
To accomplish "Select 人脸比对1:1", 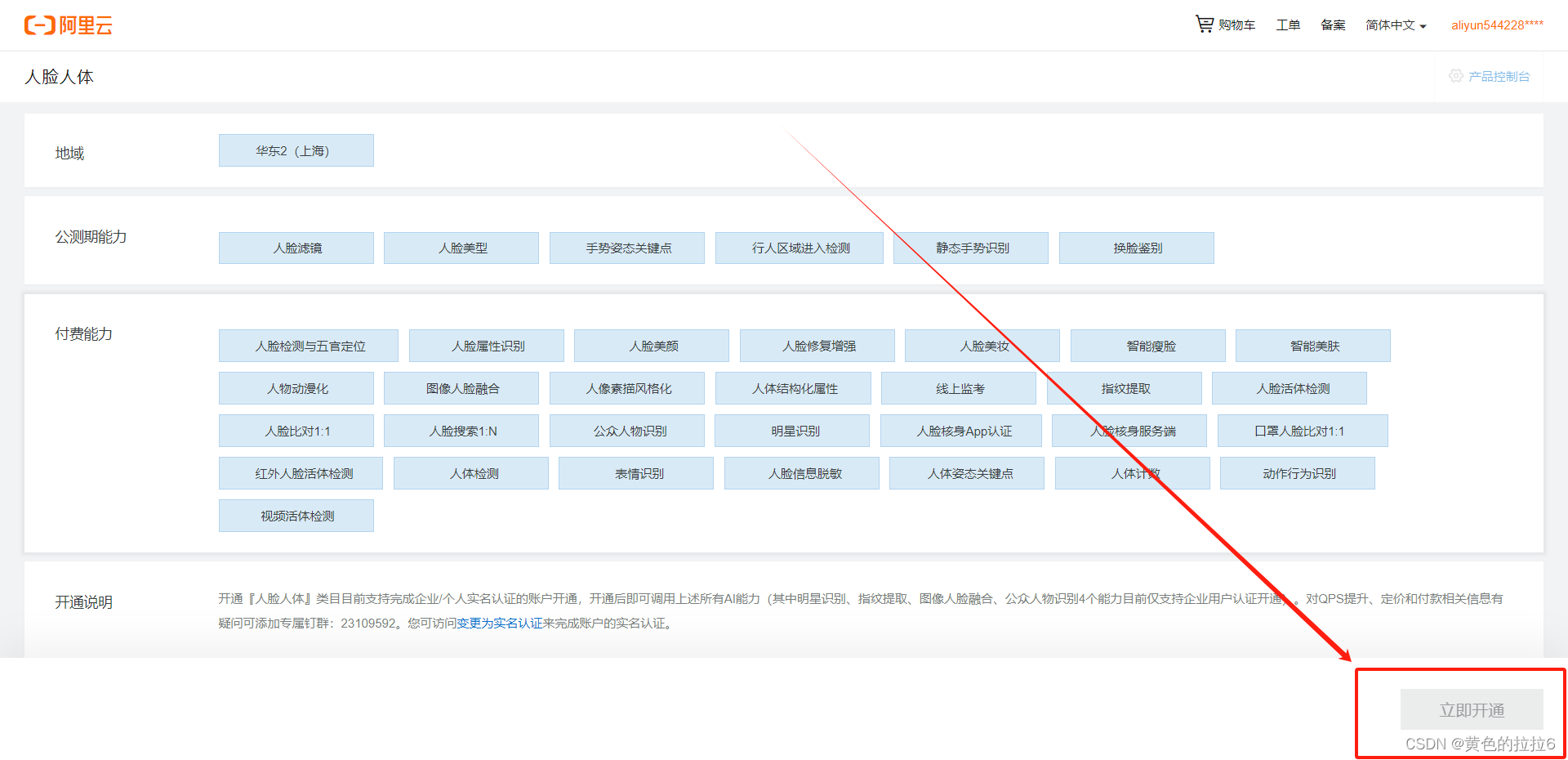I will 296,431.
